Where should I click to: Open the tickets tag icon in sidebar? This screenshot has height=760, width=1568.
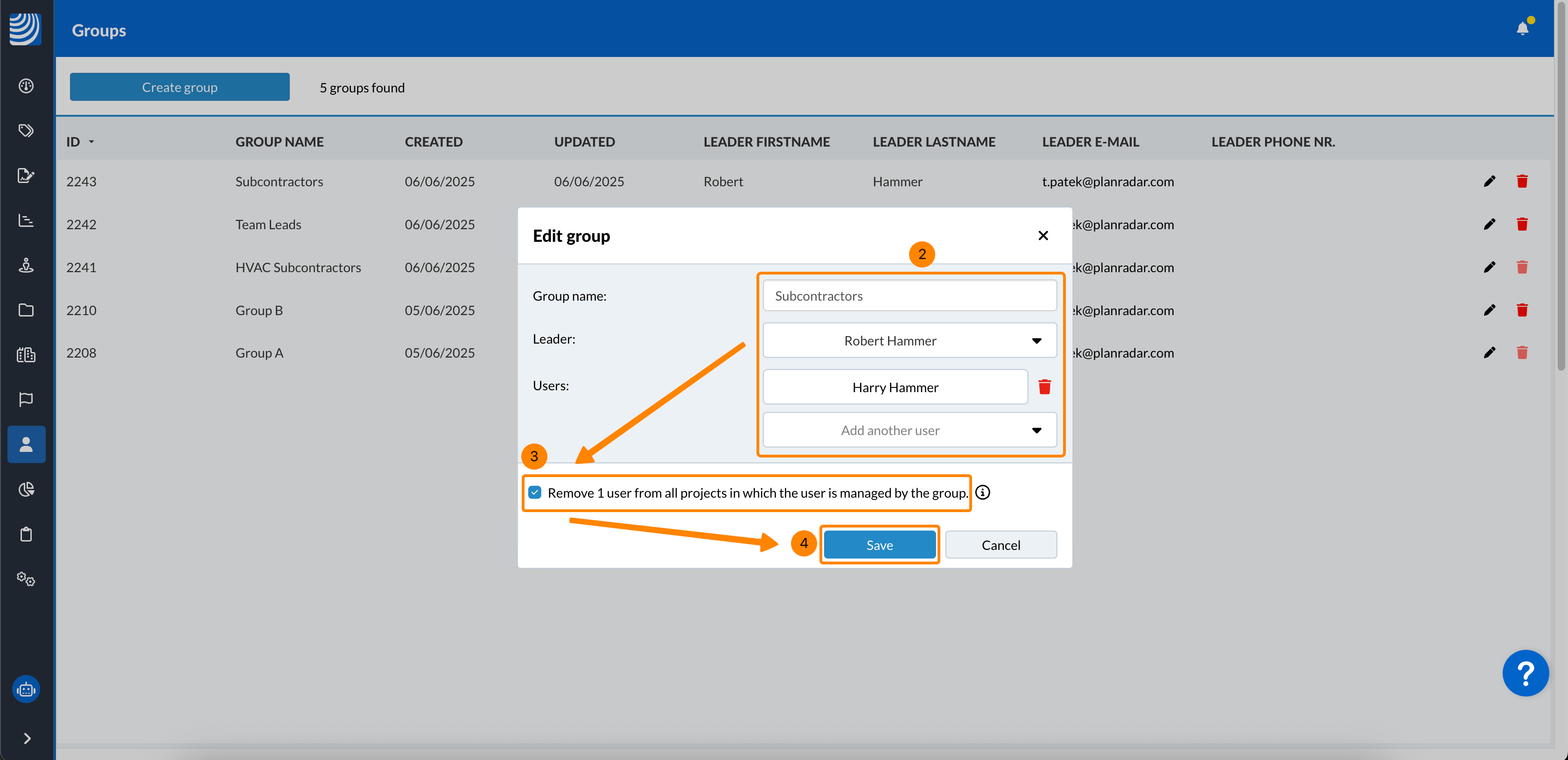[26, 130]
